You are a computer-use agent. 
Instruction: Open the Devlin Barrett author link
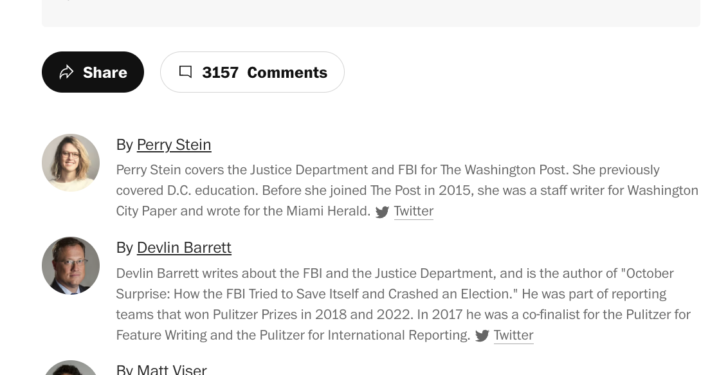click(184, 248)
